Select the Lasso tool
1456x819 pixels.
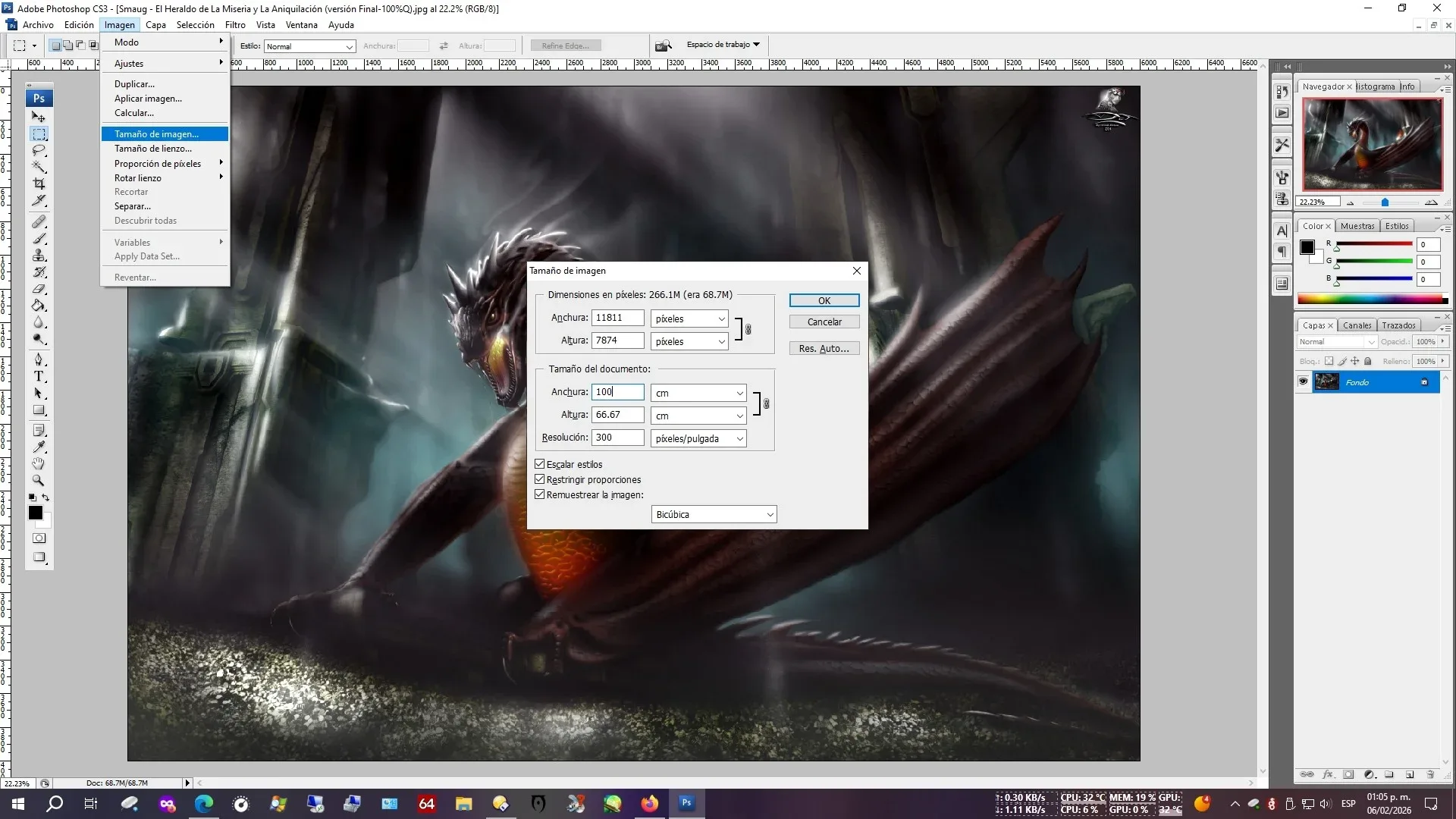pyautogui.click(x=39, y=150)
